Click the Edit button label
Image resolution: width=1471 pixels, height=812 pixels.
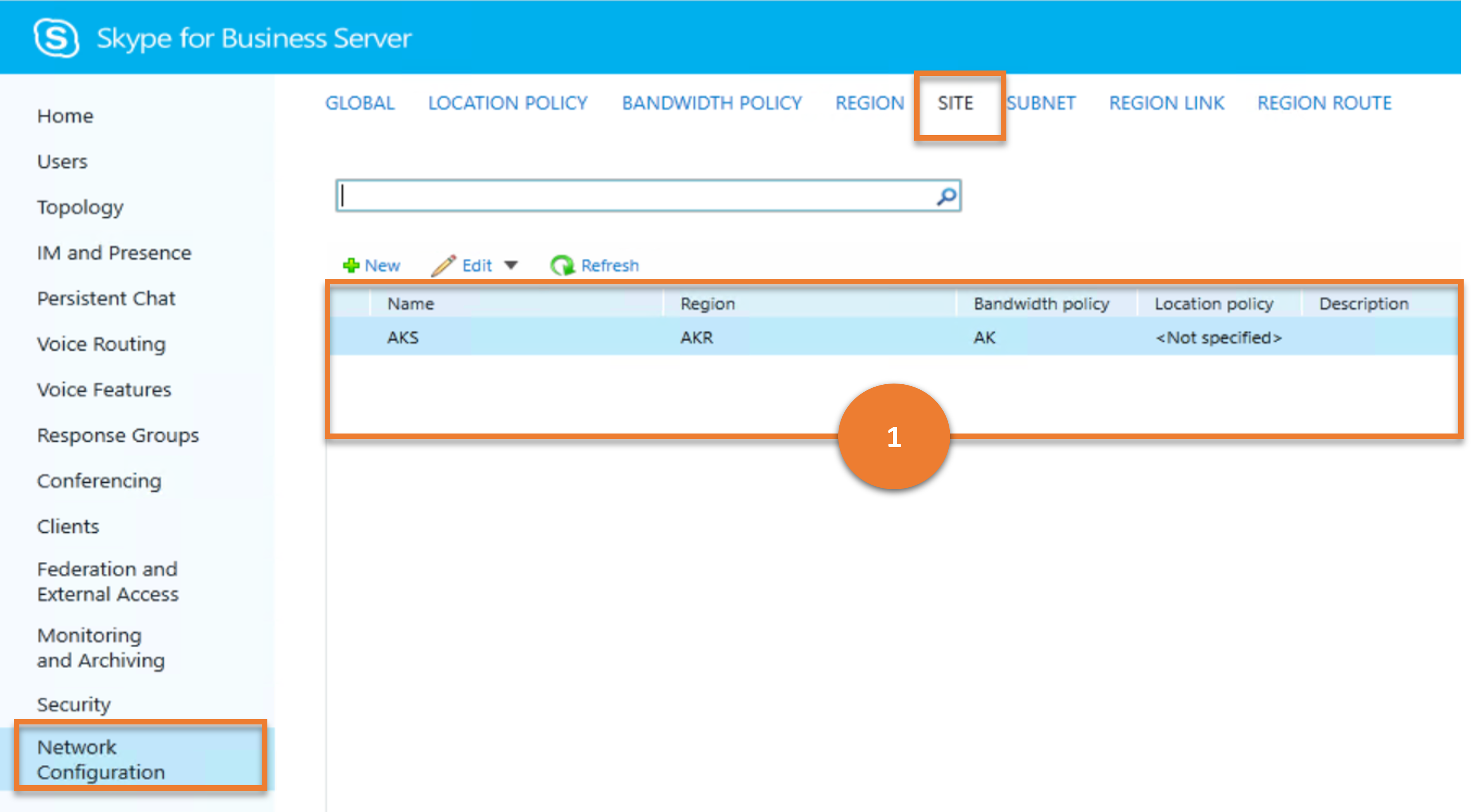(477, 265)
